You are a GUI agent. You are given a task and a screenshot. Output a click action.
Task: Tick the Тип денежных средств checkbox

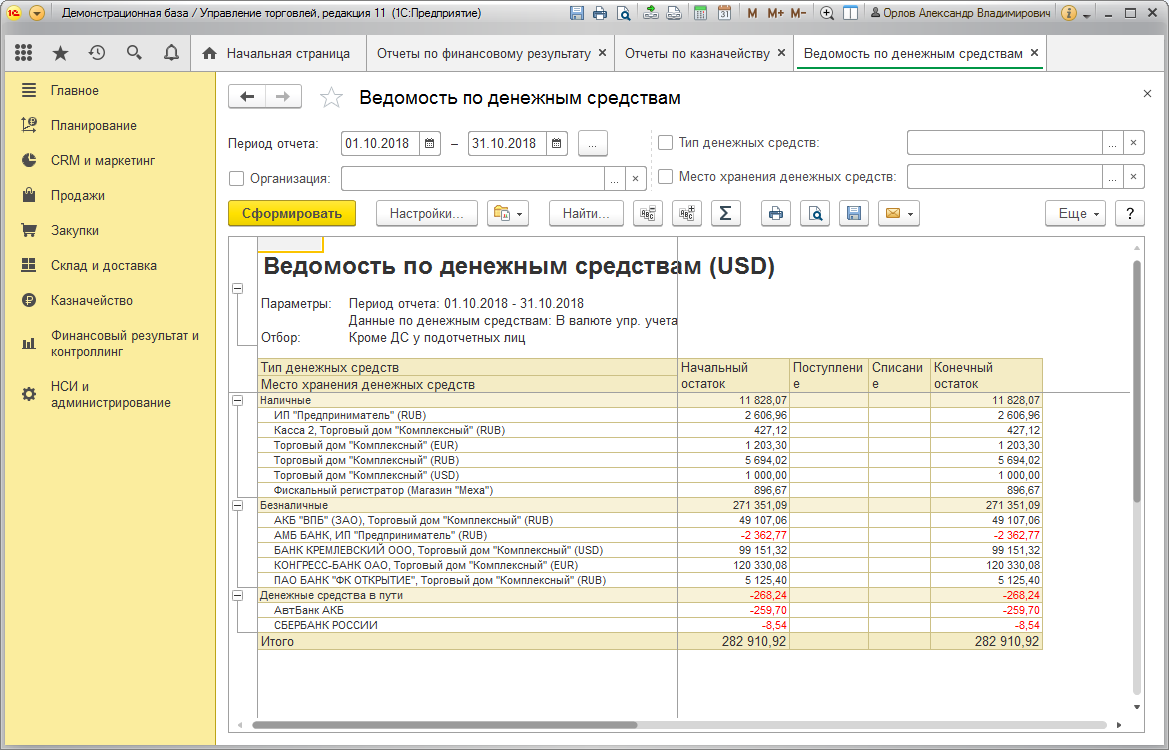[666, 142]
